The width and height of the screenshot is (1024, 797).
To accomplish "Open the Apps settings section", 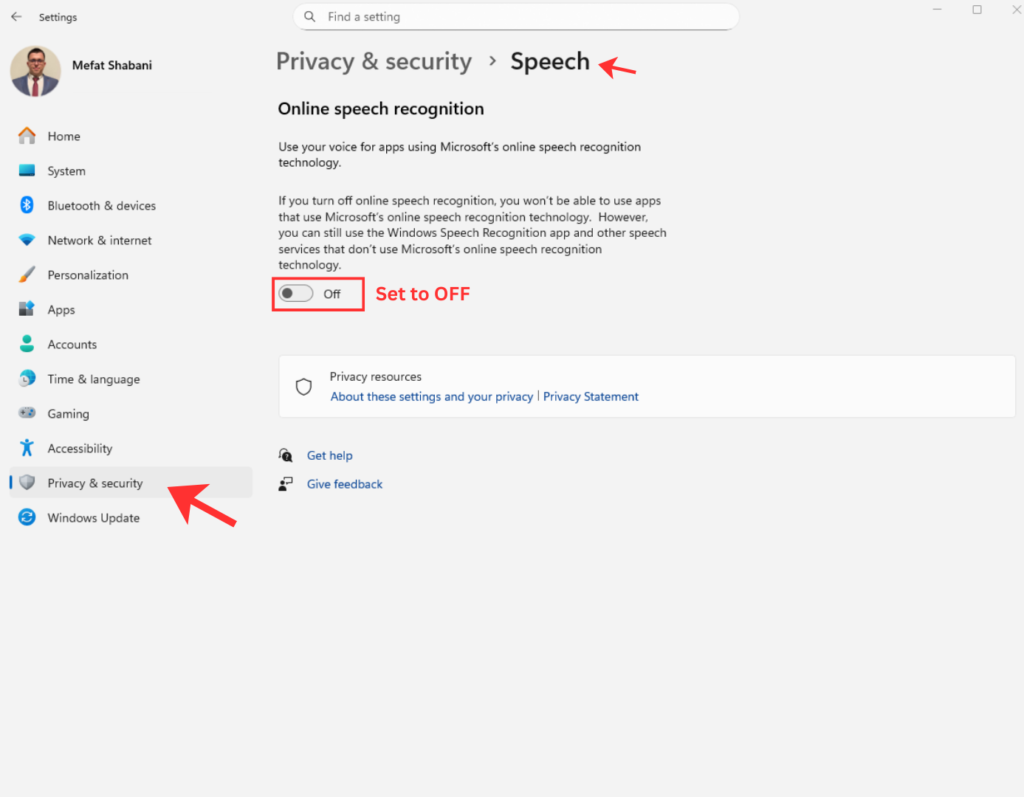I will tap(61, 310).
